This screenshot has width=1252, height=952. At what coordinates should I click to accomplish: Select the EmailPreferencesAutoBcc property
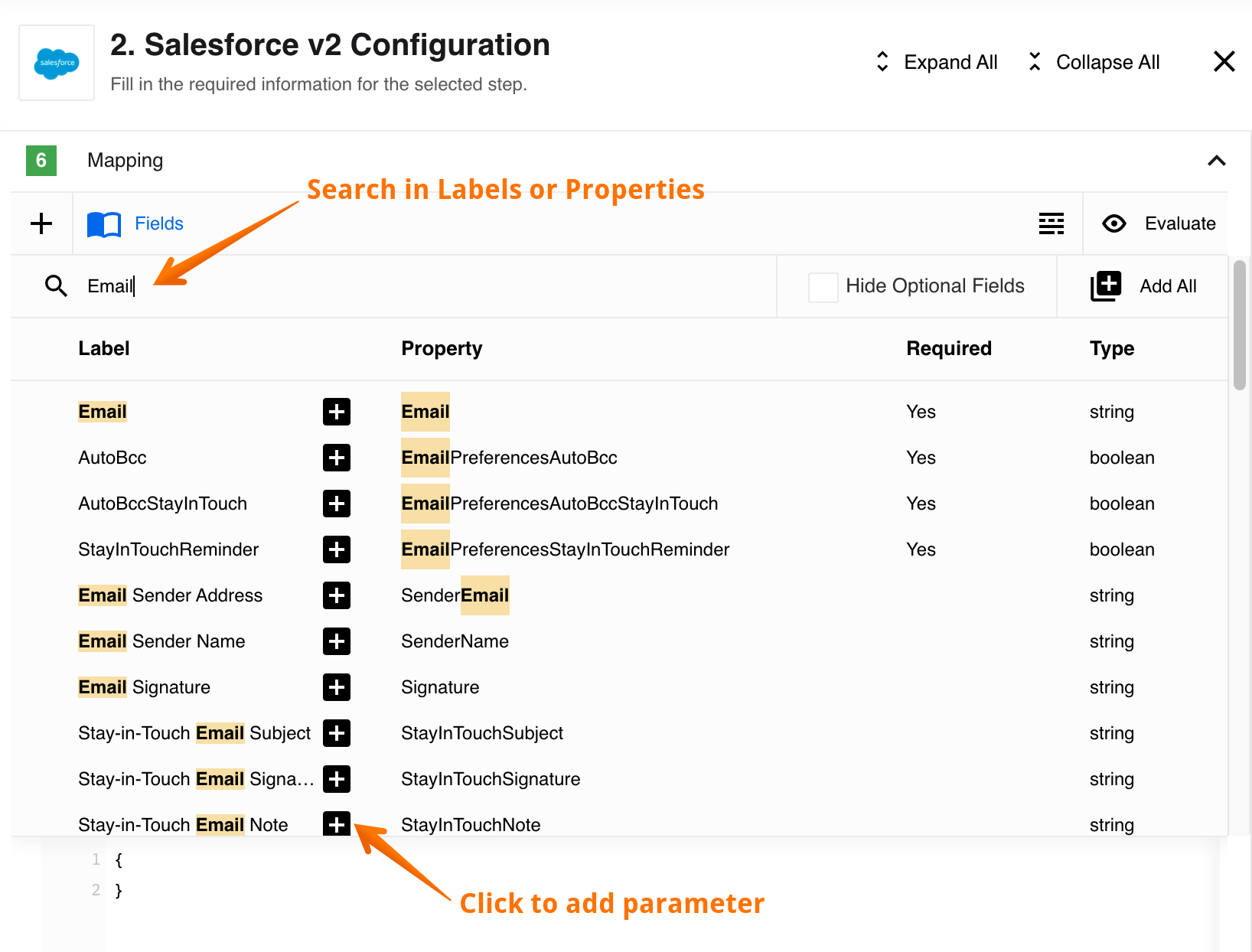pos(509,458)
